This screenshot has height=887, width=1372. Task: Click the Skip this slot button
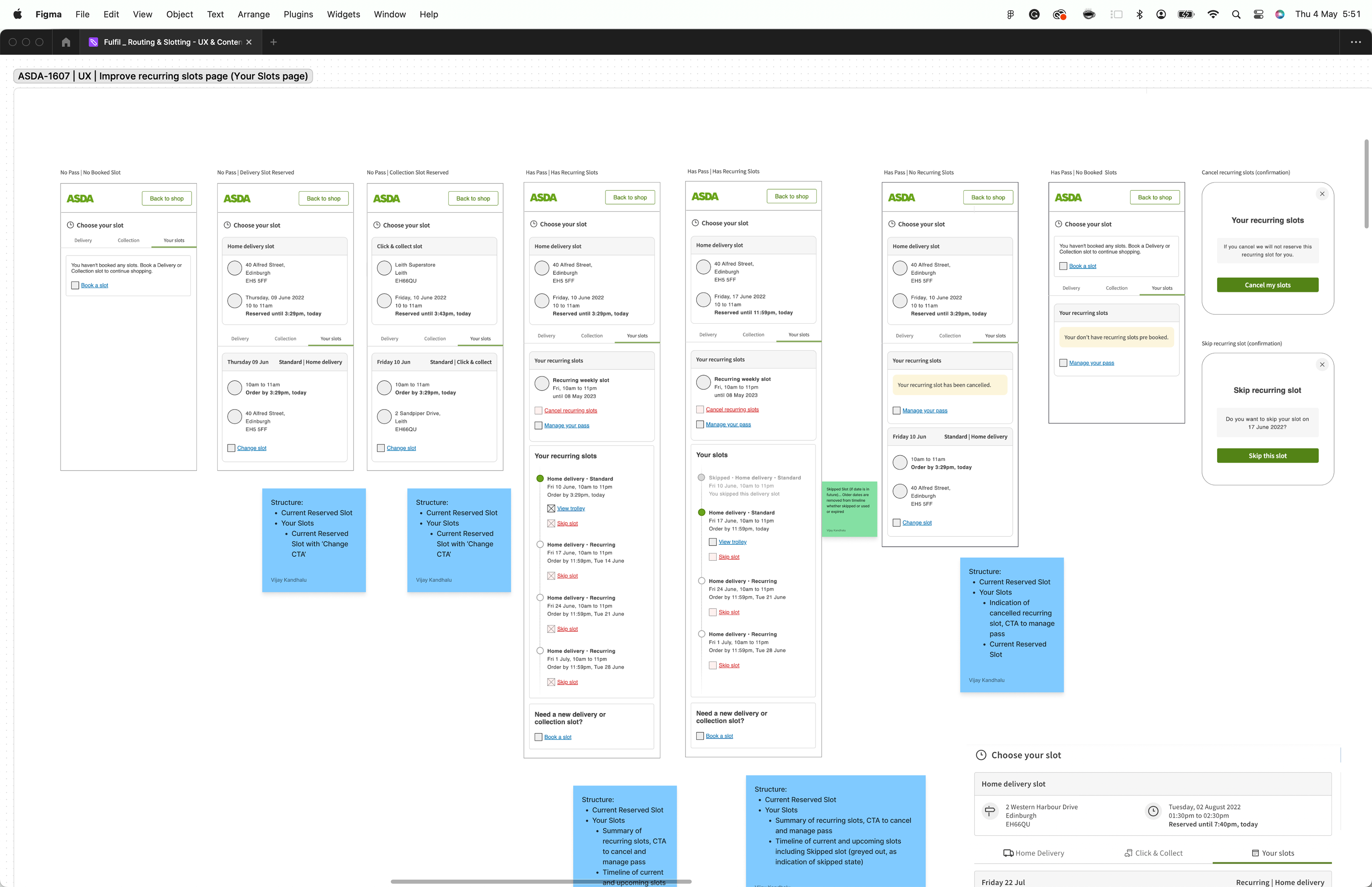tap(1267, 456)
